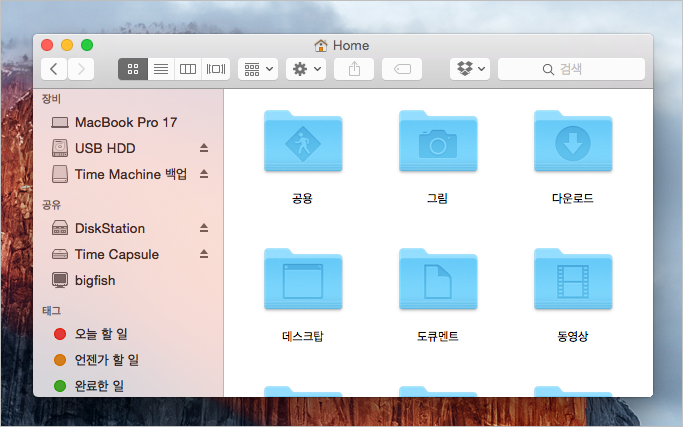Select USB HDD in sidebar
Viewport: 683px width, 427px height.
coord(128,148)
